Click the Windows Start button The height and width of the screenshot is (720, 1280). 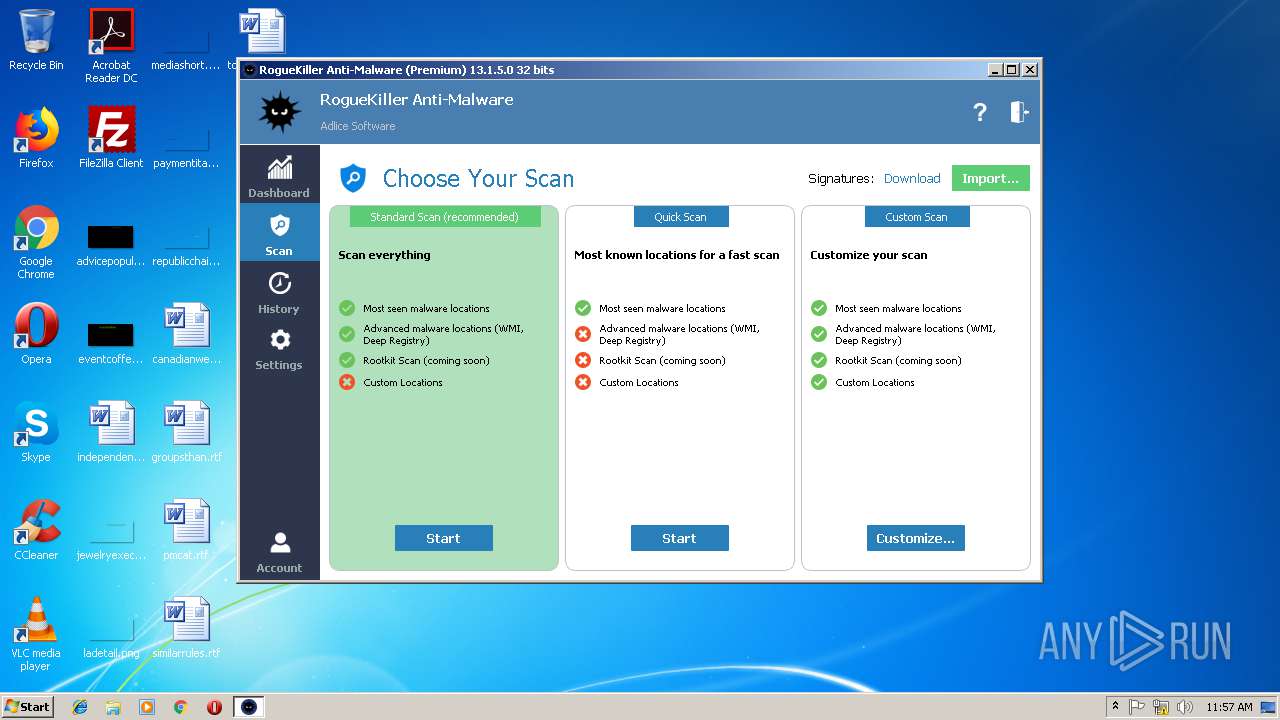point(27,706)
